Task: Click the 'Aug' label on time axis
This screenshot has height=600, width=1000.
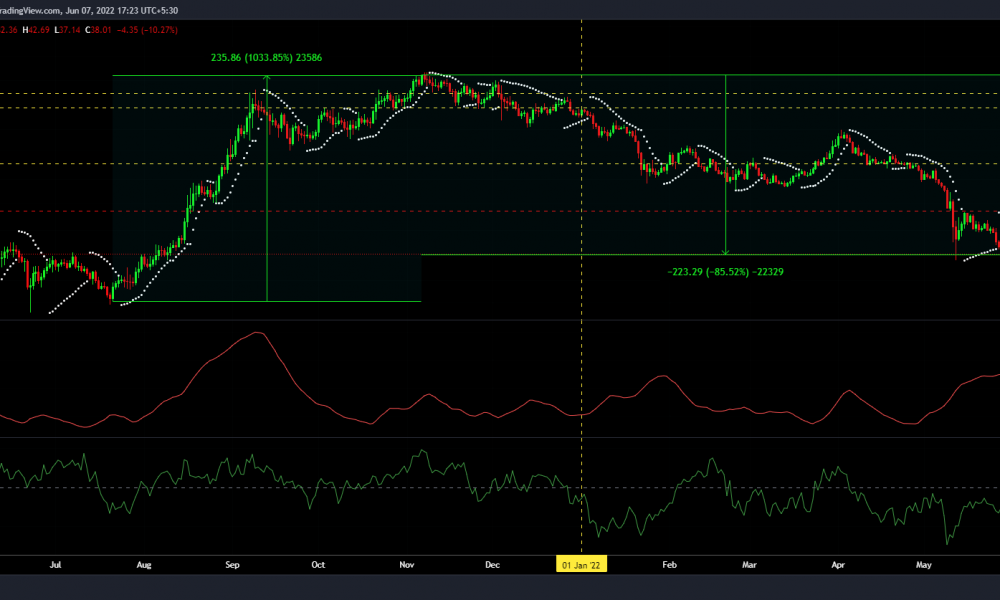Action: click(144, 564)
